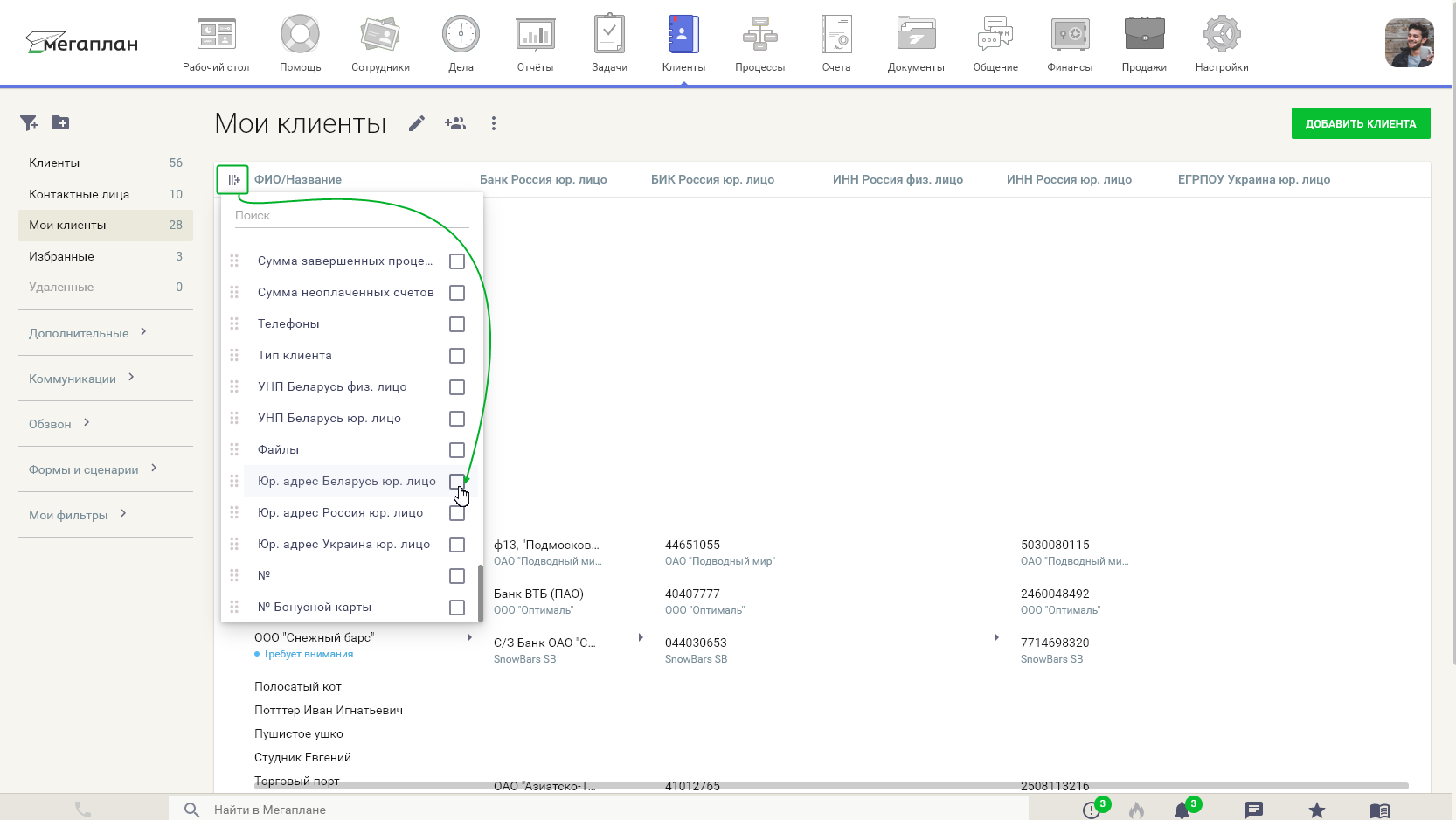Viewport: 1456px width, 820px height.
Task: Check the № column checkbox
Action: pyautogui.click(x=457, y=576)
